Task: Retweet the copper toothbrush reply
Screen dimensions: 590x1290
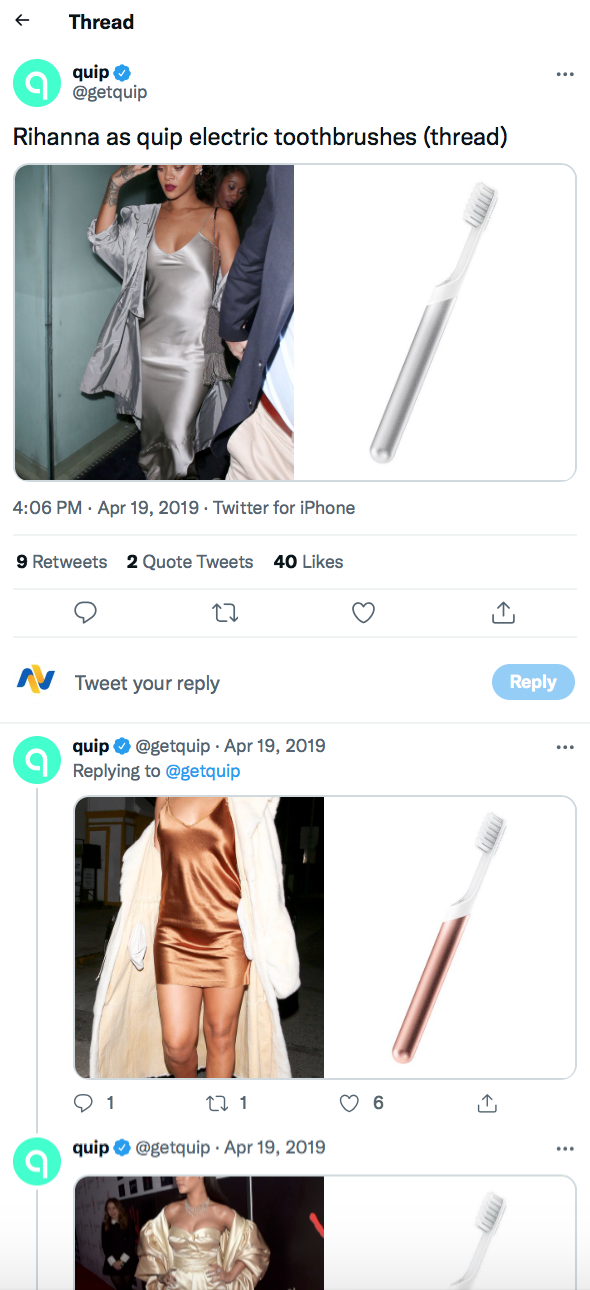Action: tap(218, 1103)
